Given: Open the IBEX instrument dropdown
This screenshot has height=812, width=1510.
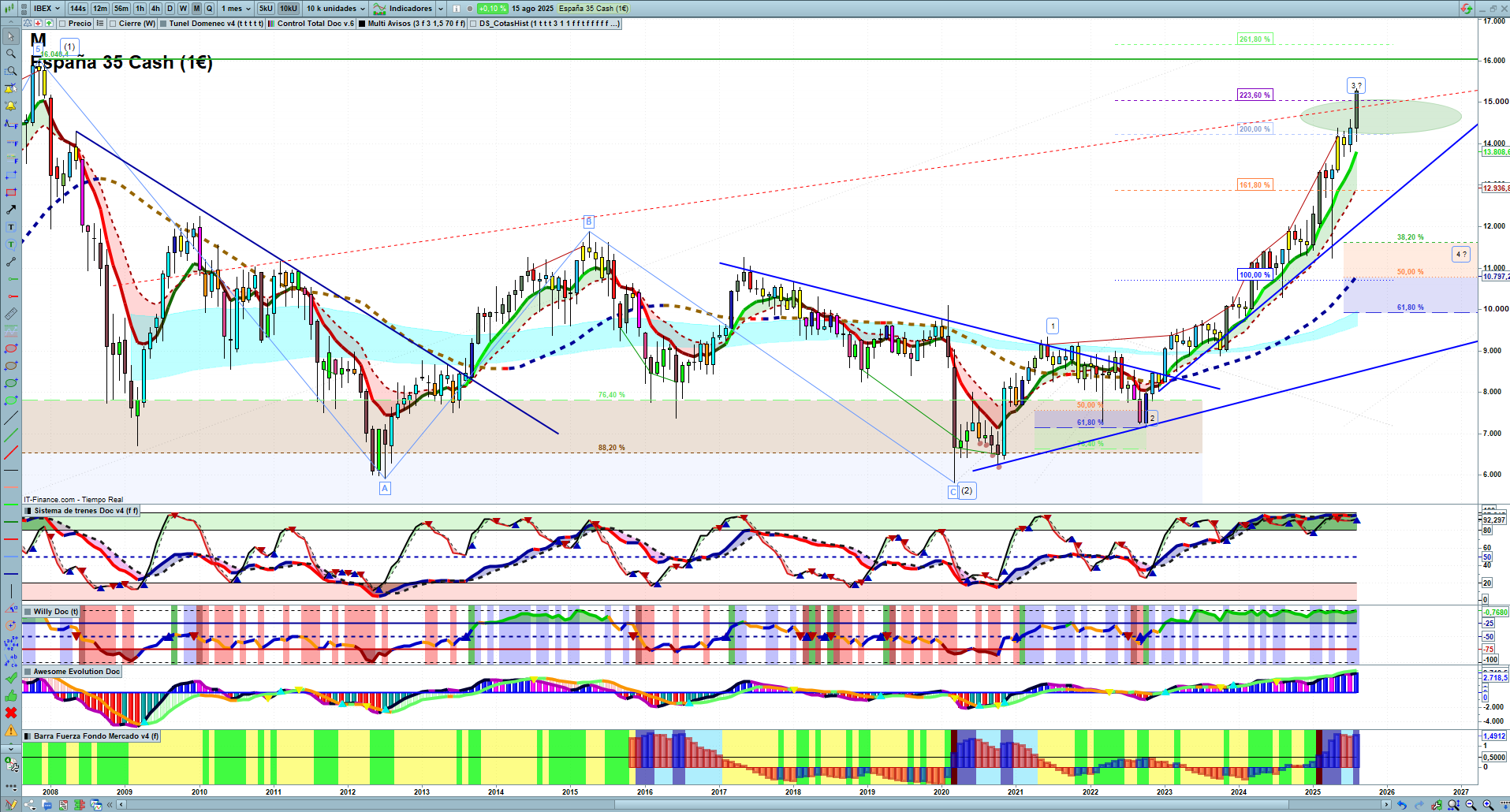Looking at the screenshot, I should [46, 9].
